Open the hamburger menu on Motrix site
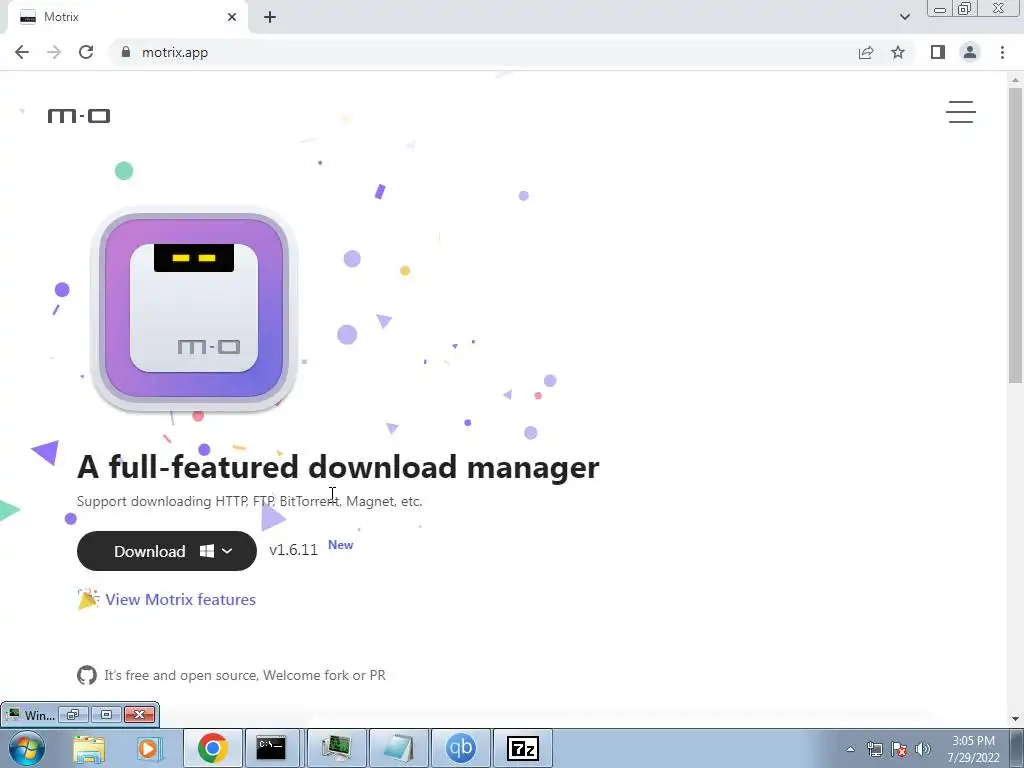This screenshot has width=1024, height=768. (961, 112)
